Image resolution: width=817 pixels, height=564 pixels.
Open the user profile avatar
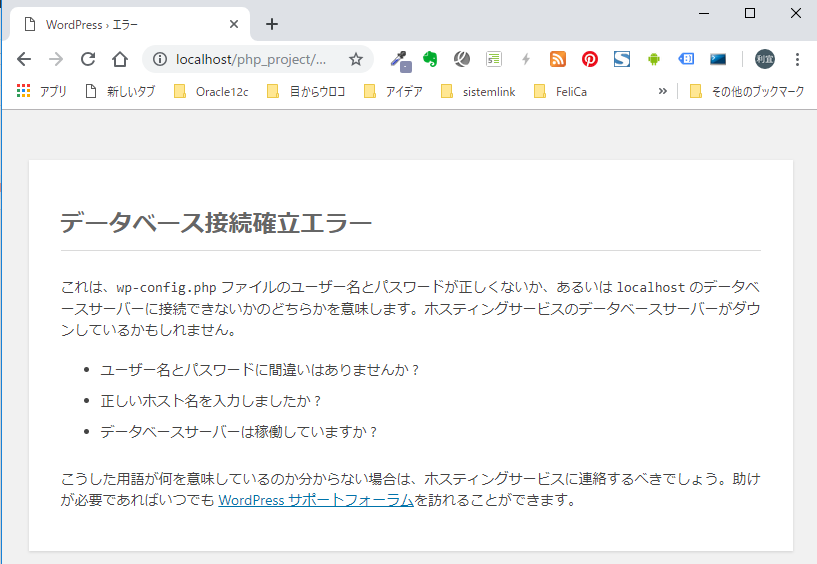click(x=764, y=59)
